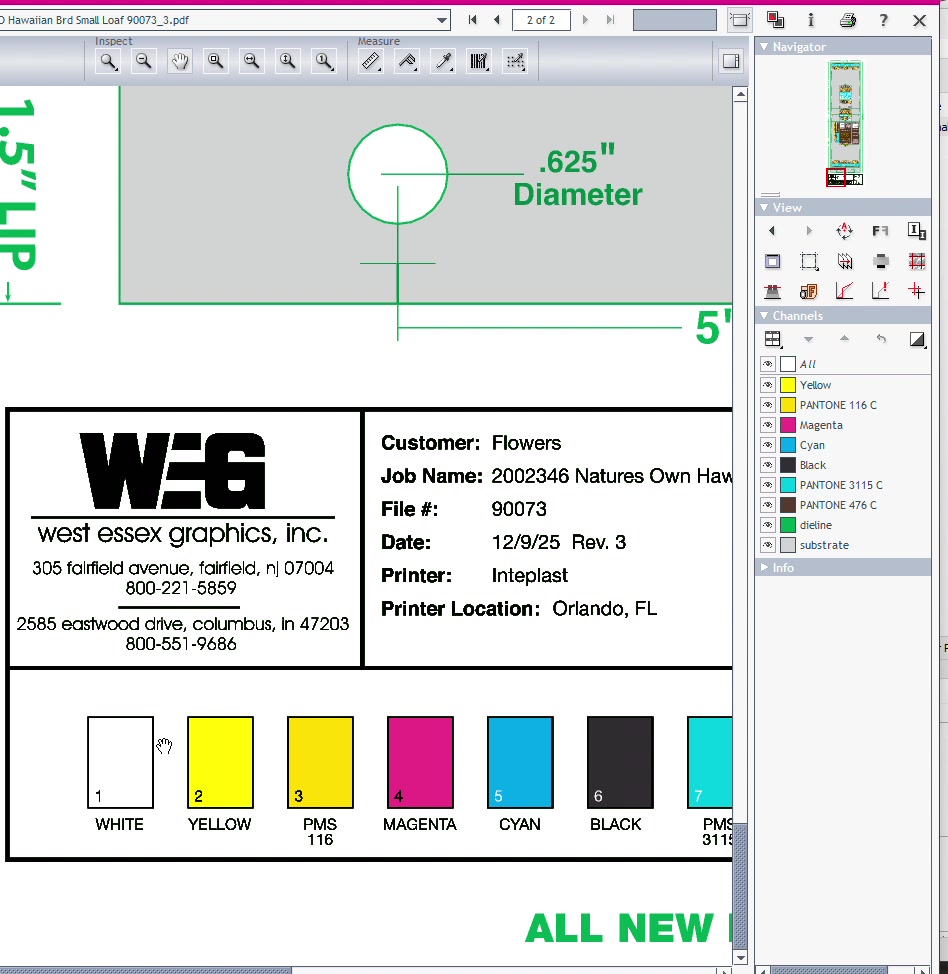The image size is (948, 974).
Task: Jump to the last page
Action: 610,19
